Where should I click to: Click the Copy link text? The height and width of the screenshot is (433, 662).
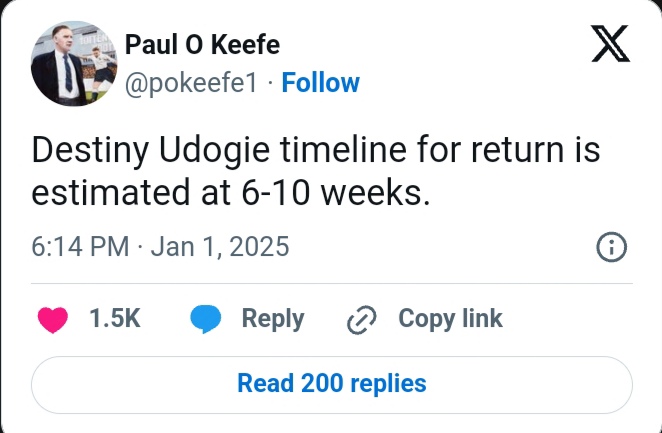[450, 319]
